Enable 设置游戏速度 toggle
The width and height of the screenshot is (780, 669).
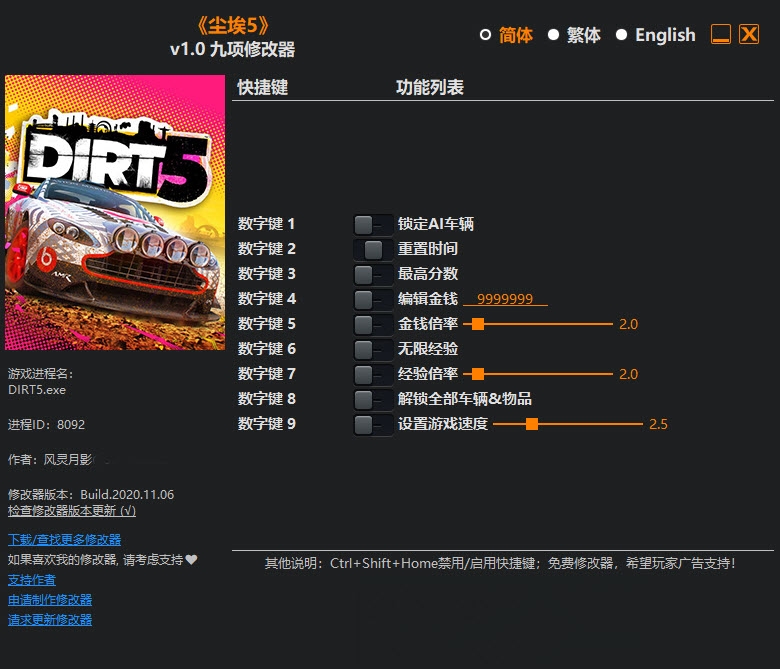pos(373,425)
